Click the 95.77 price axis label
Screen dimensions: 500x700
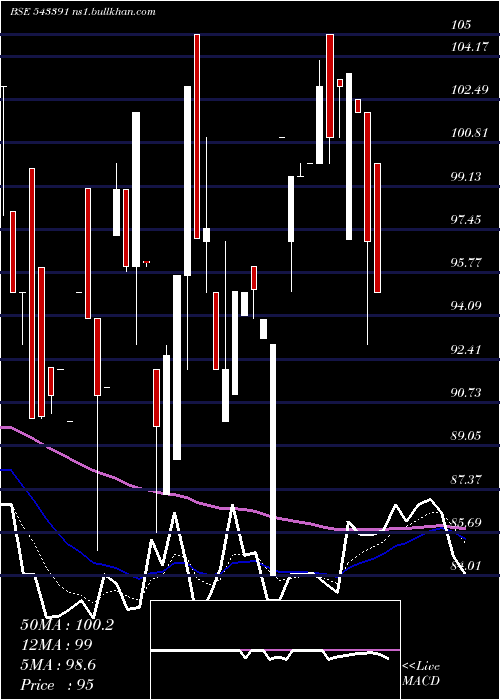click(467, 262)
